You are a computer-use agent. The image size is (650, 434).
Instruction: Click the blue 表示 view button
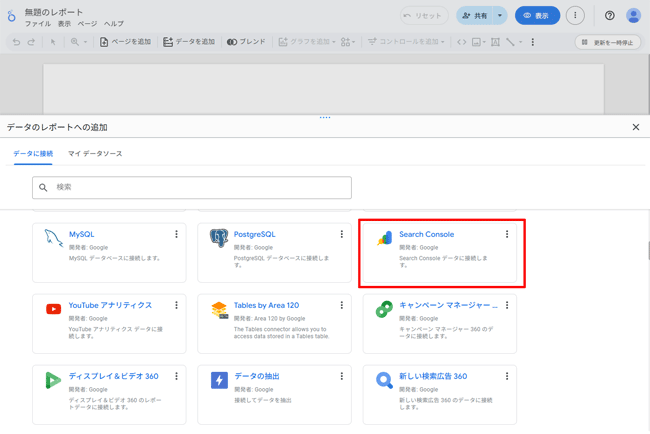pyautogui.click(x=537, y=16)
